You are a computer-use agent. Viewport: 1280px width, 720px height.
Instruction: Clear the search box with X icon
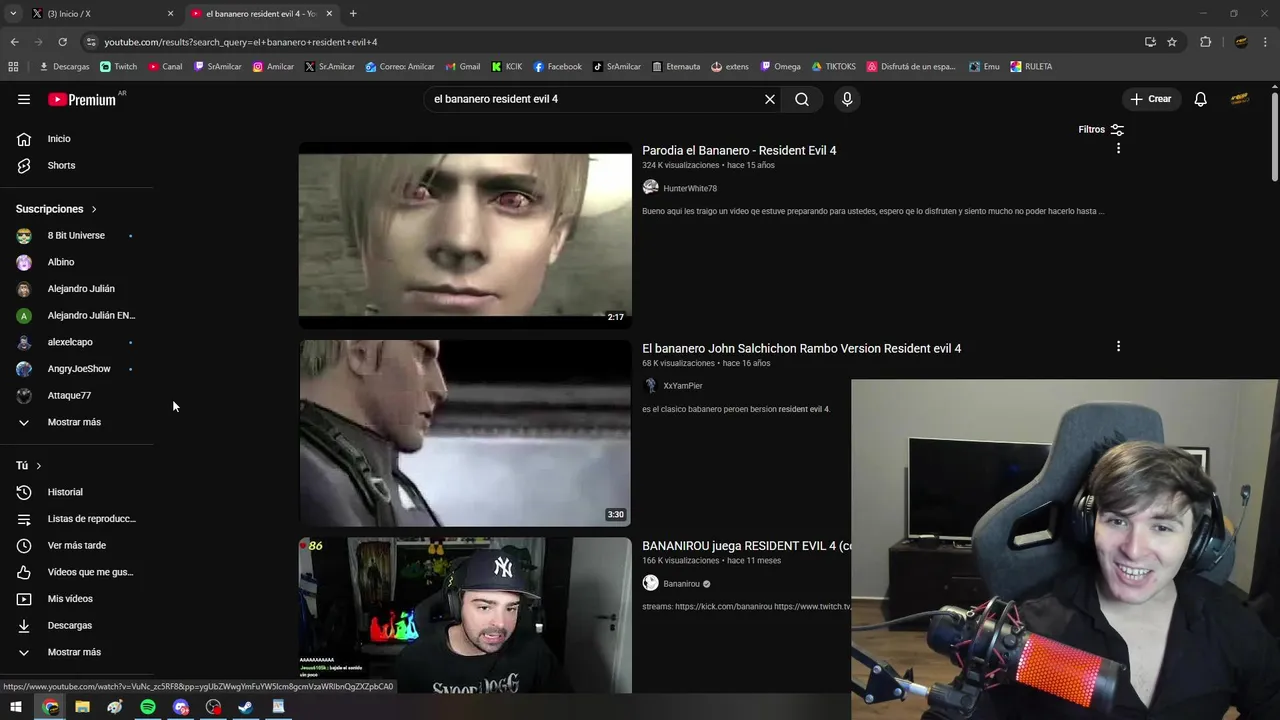770,99
